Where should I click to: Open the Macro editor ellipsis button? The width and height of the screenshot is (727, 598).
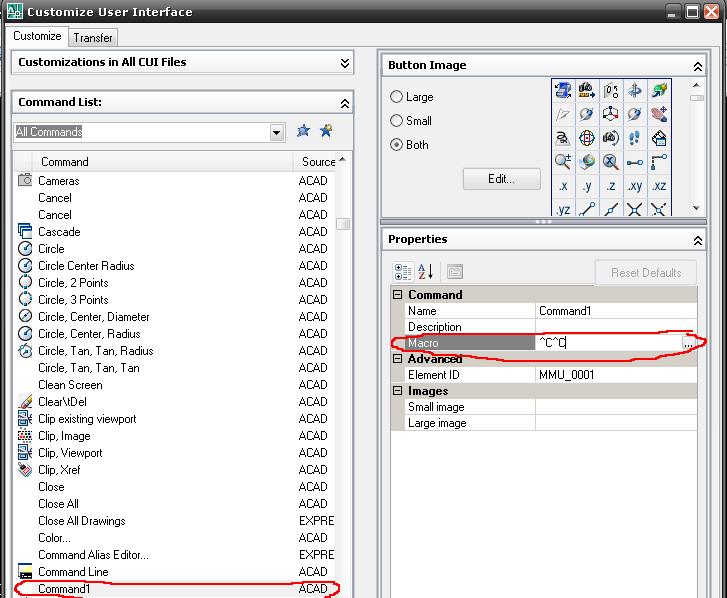click(688, 343)
